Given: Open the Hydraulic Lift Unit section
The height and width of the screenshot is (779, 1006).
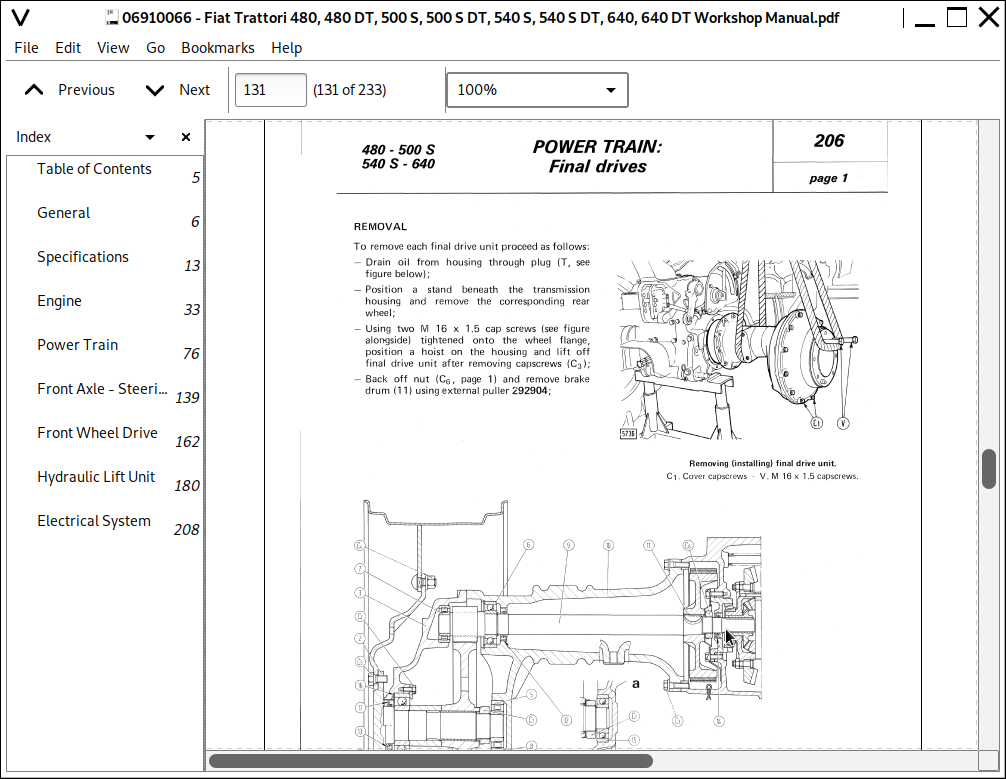Looking at the screenshot, I should 95,477.
